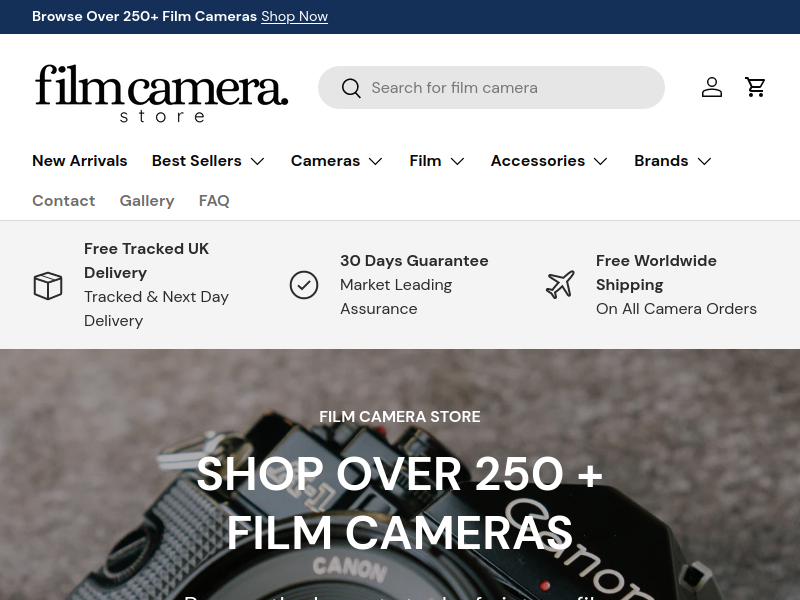Open the FAQ page link
This screenshot has height=600, width=800.
[214, 201]
